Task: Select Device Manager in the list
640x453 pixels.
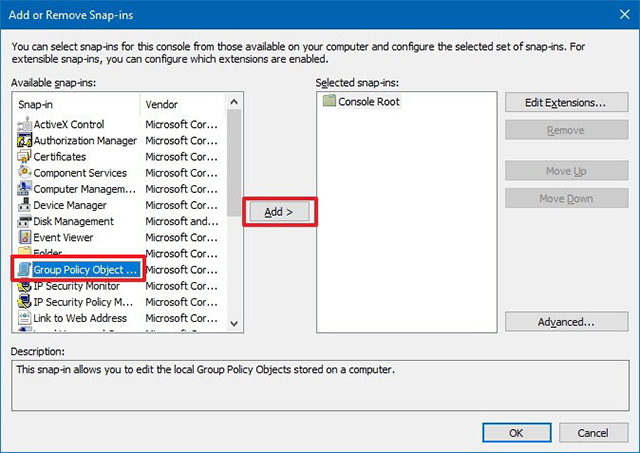Action: (x=70, y=205)
